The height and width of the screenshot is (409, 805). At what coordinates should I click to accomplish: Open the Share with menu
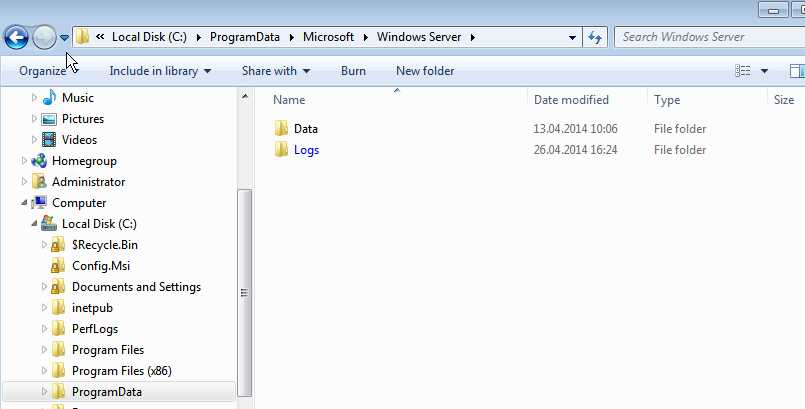pos(276,71)
